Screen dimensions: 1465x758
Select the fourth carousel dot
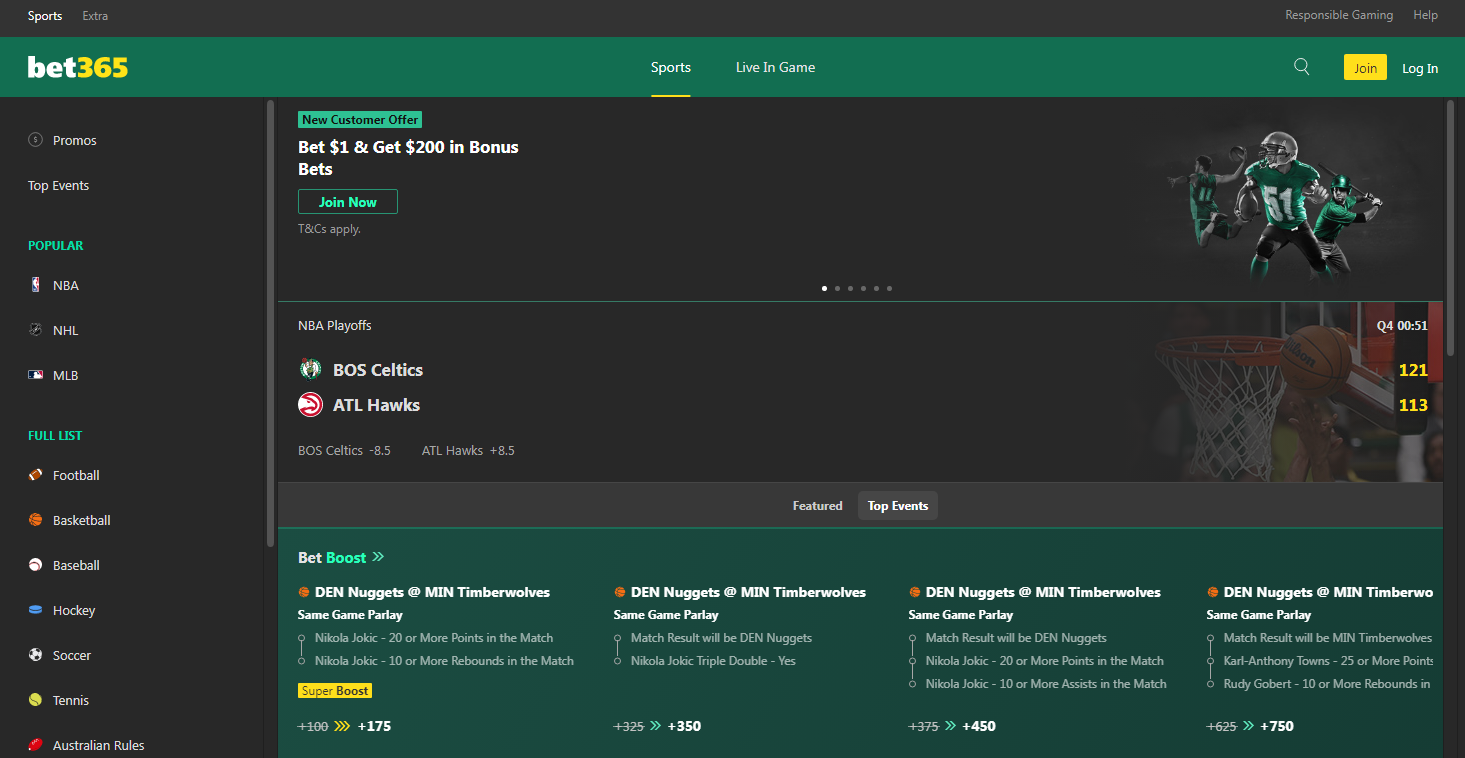(x=863, y=288)
